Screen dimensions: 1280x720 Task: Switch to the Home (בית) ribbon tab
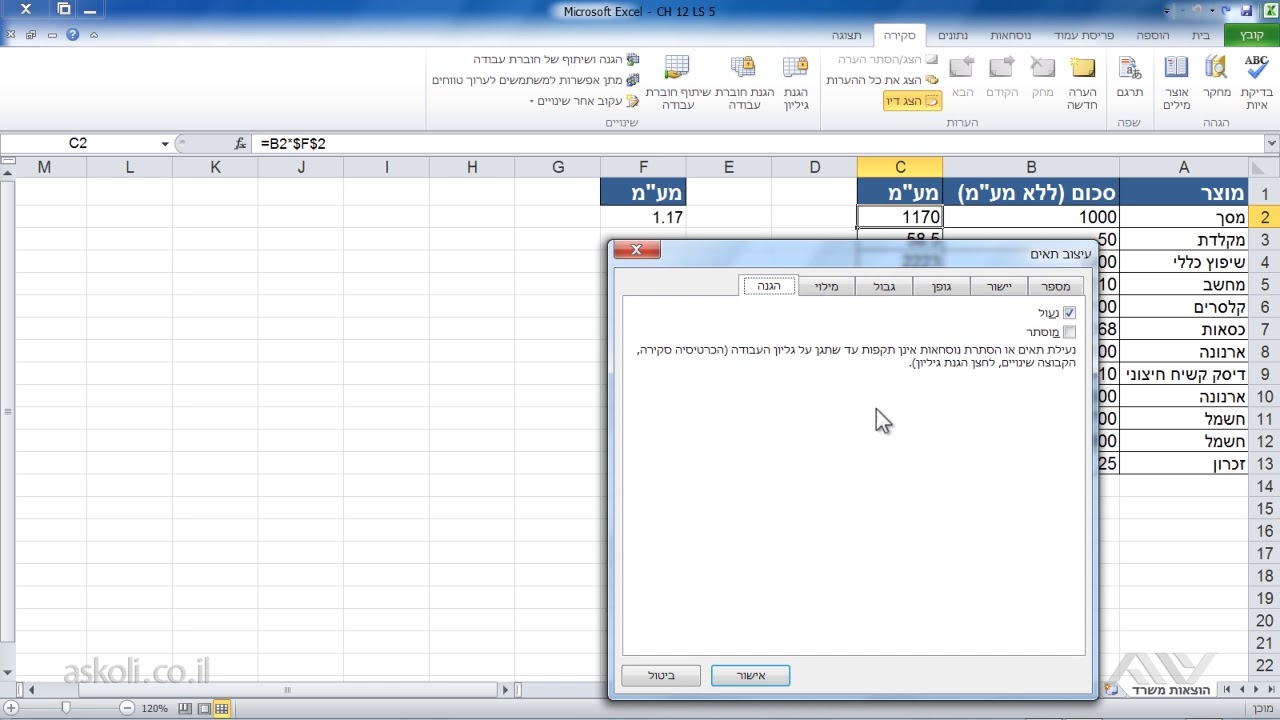1201,35
